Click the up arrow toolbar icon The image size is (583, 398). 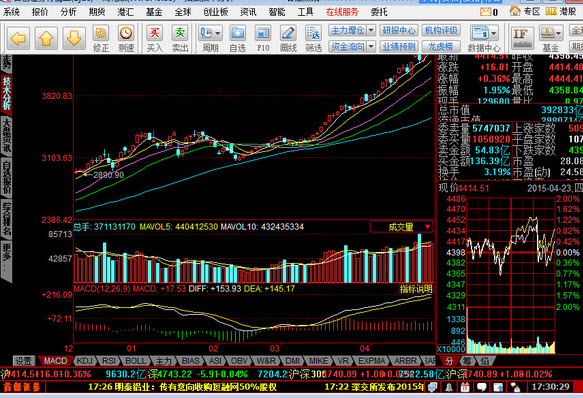pos(46,38)
